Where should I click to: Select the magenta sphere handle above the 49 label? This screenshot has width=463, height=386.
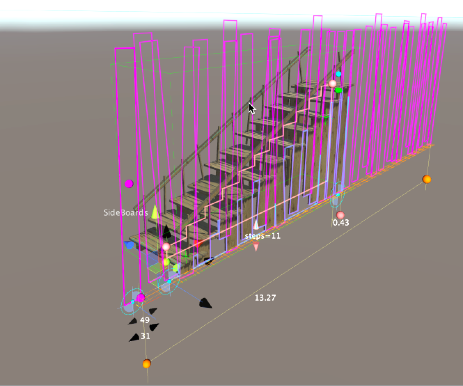click(x=141, y=298)
